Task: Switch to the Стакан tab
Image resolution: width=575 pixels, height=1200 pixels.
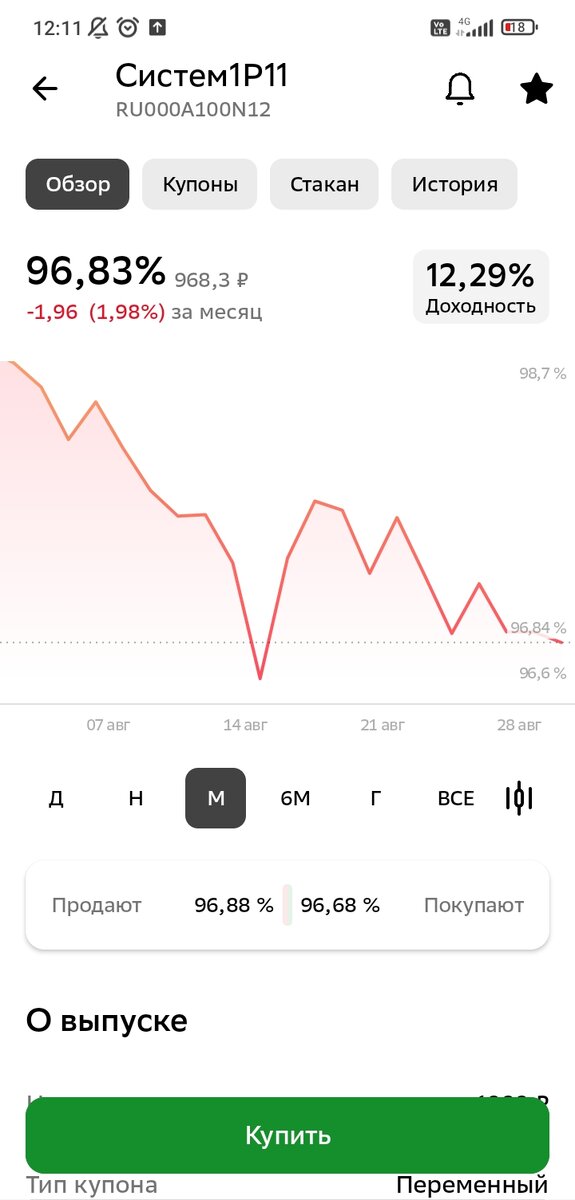Action: (x=324, y=184)
